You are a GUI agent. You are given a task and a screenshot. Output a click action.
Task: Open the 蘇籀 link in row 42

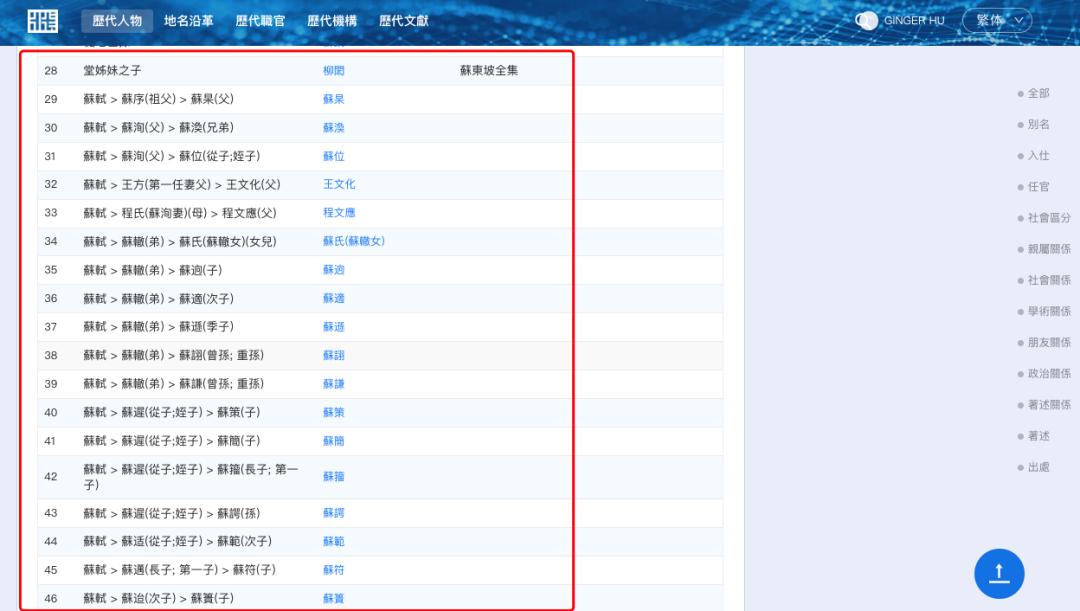coord(333,477)
